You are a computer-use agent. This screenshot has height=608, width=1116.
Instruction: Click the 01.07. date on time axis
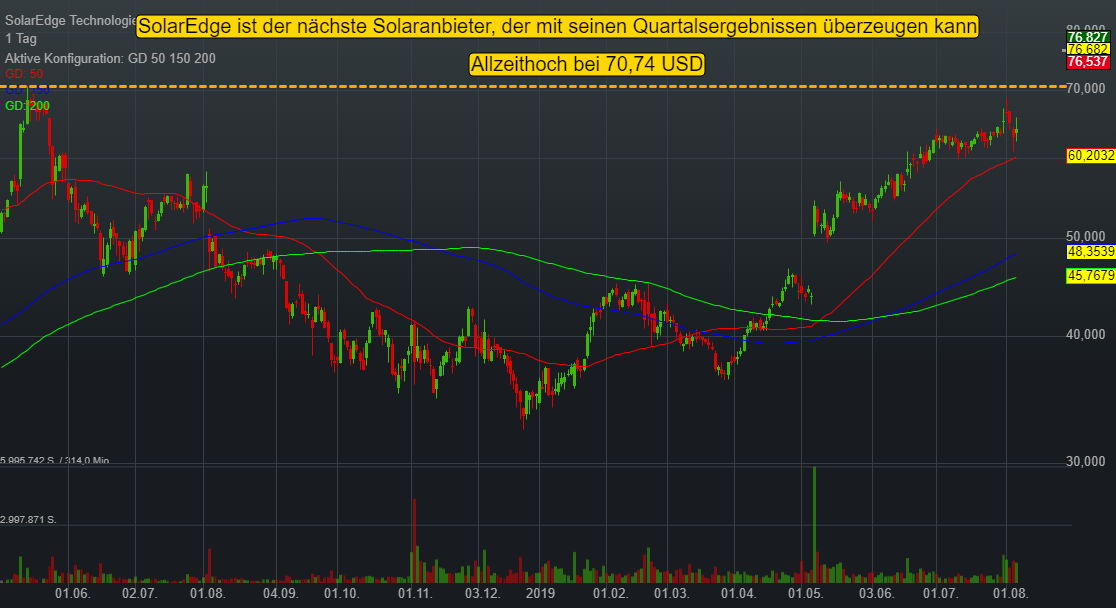(x=940, y=593)
